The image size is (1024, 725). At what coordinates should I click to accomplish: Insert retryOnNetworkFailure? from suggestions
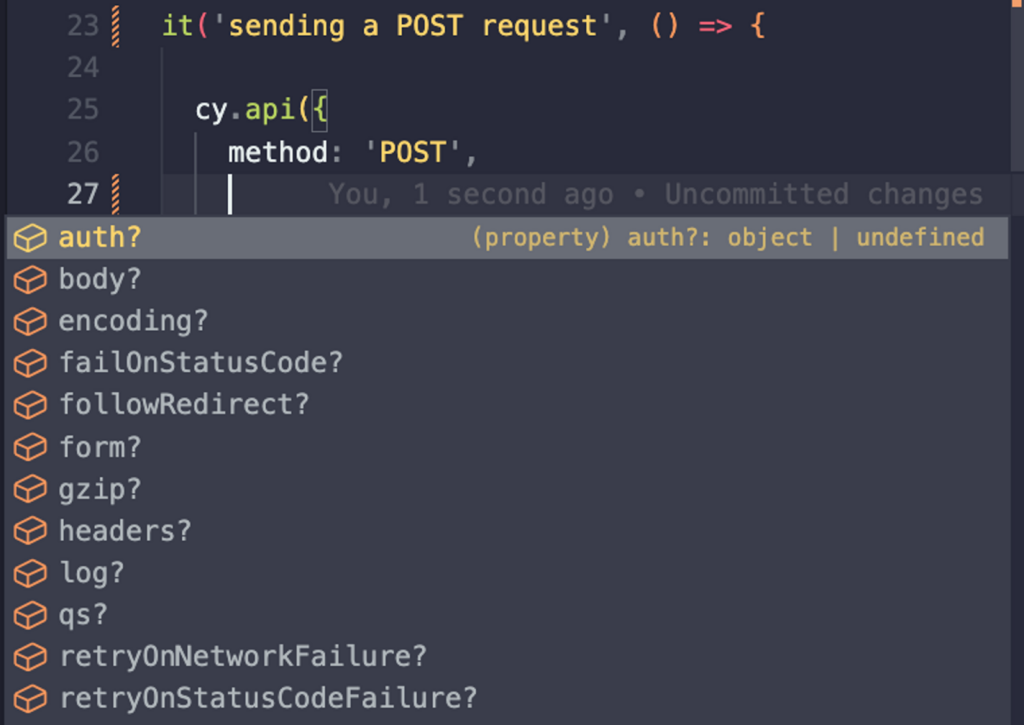(x=242, y=657)
